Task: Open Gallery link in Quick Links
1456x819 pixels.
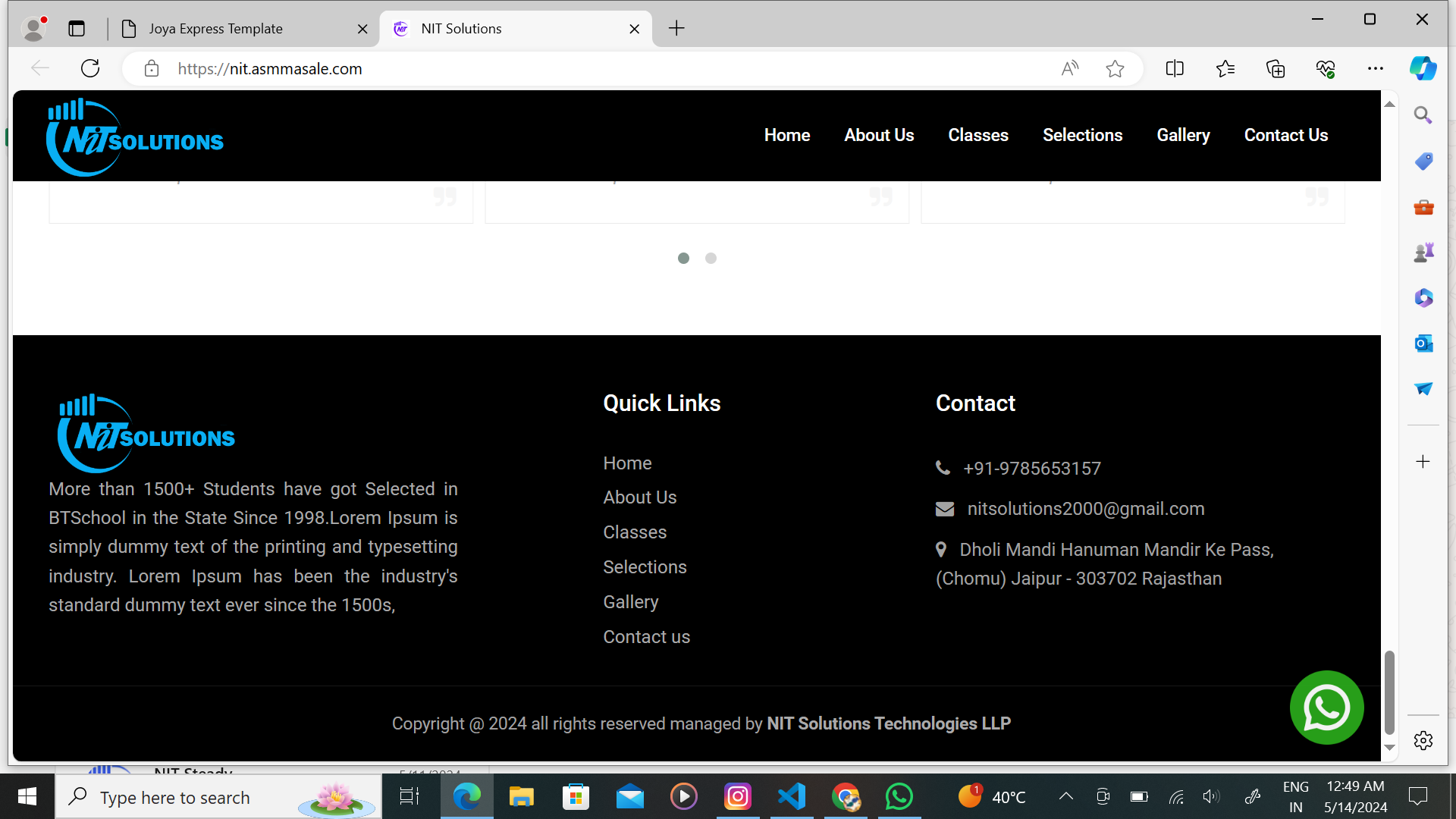Action: point(630,602)
